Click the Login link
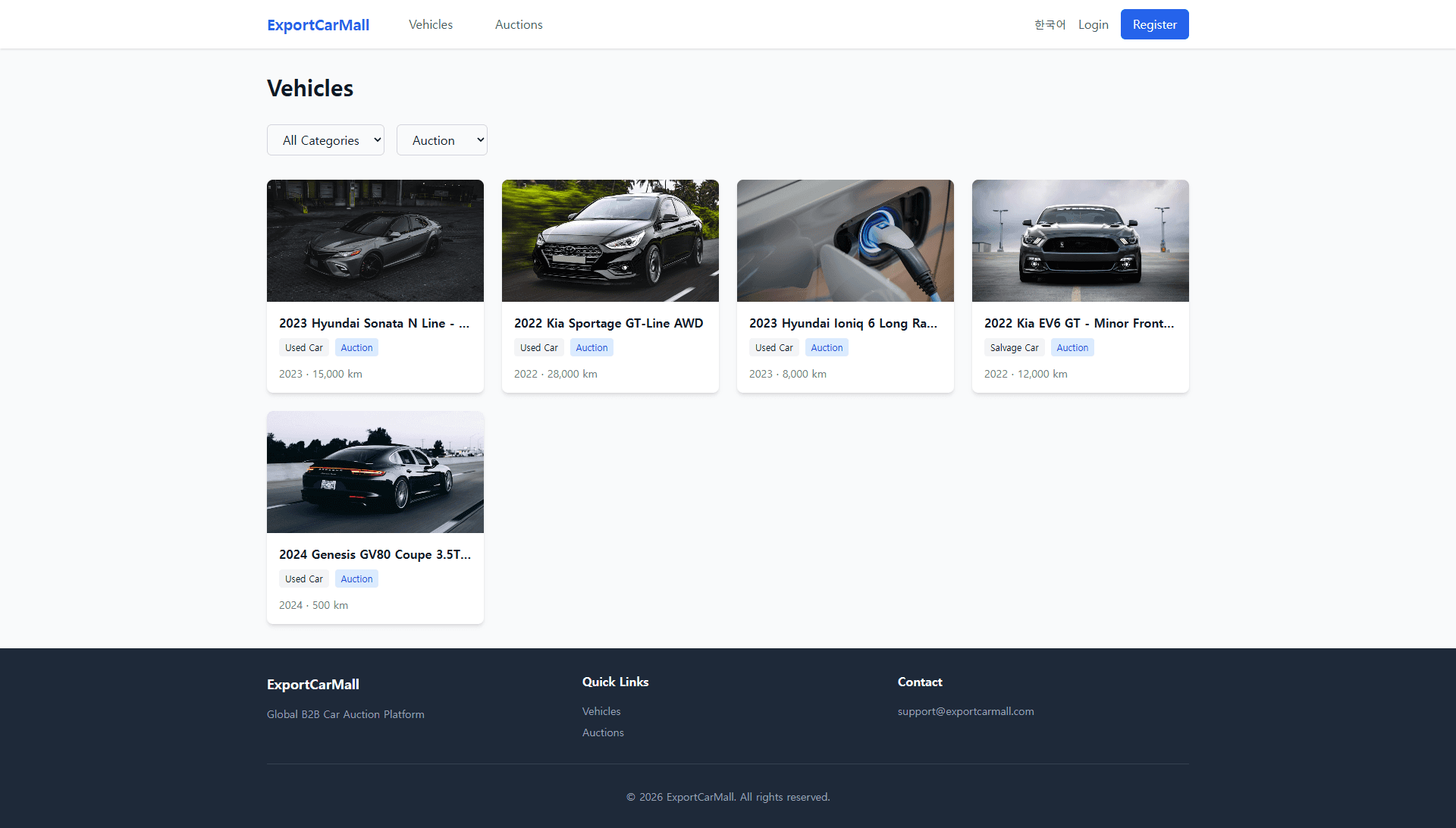 pos(1093,25)
